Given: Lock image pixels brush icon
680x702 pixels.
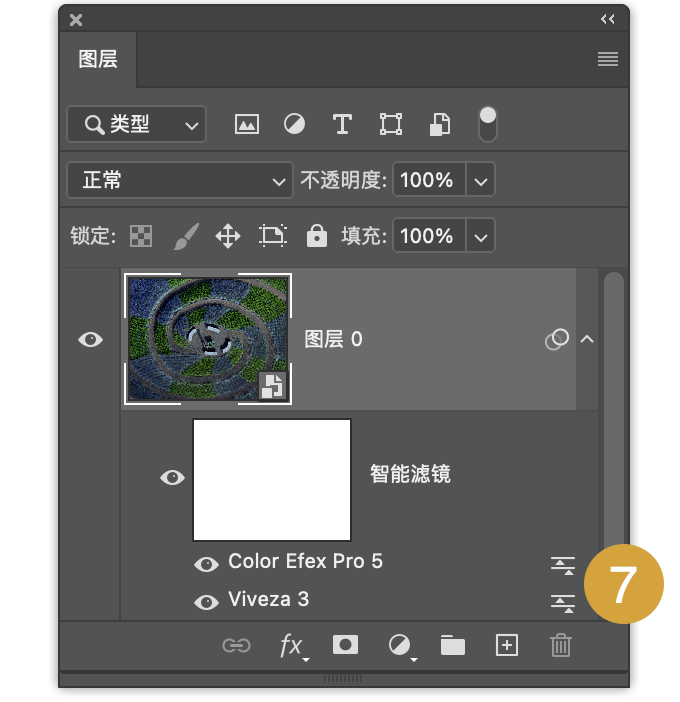Looking at the screenshot, I should coord(186,236).
